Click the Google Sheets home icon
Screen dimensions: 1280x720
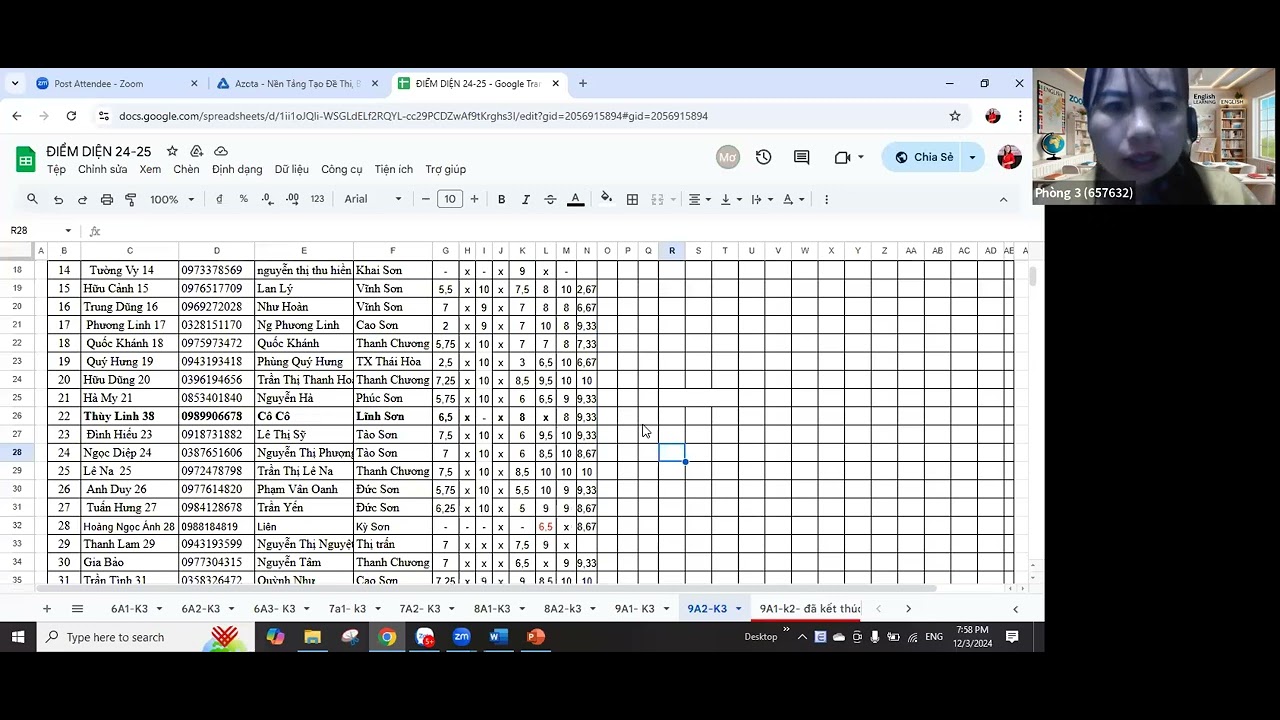(26, 158)
